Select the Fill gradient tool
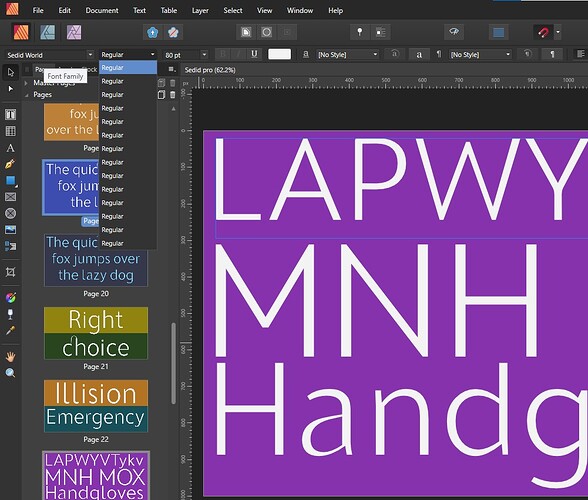The width and height of the screenshot is (588, 500). [10, 298]
